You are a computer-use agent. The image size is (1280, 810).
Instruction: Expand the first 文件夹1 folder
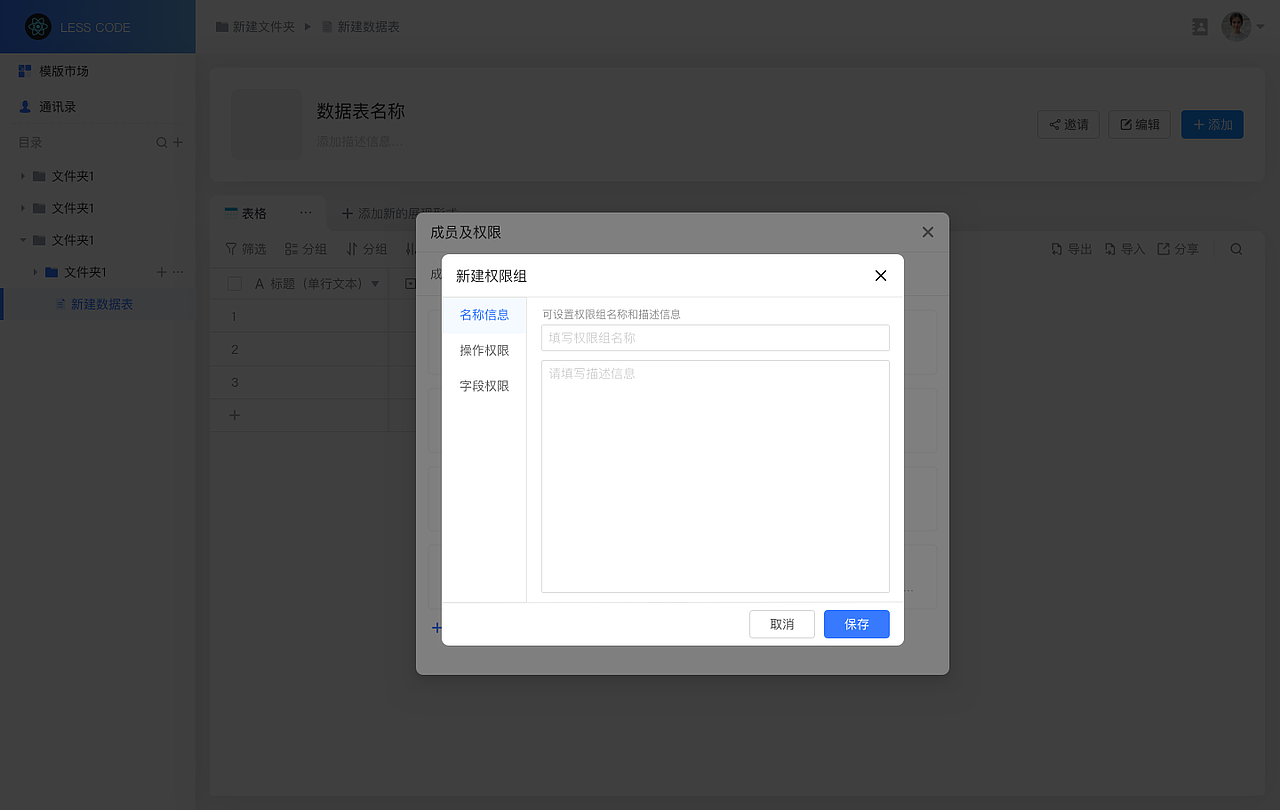(22, 176)
